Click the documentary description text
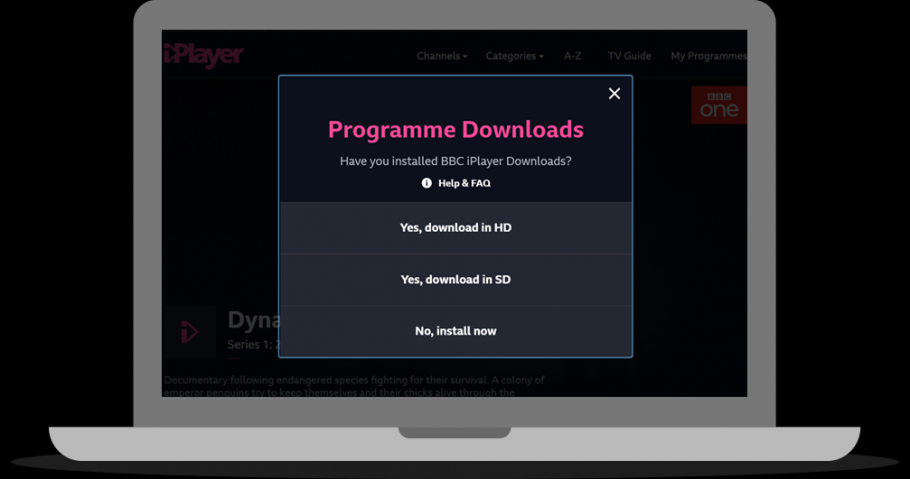The width and height of the screenshot is (910, 479). coord(354,386)
